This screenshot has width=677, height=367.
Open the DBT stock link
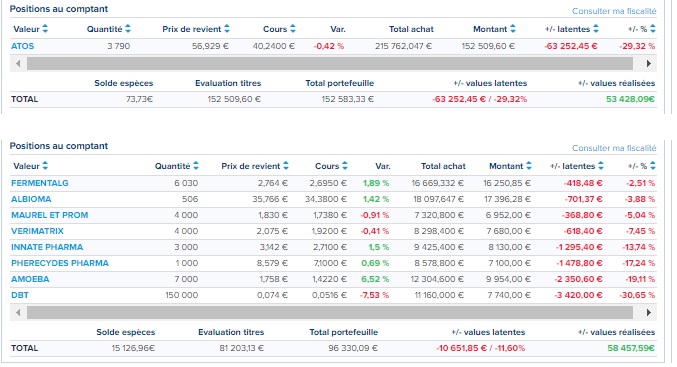(20, 295)
